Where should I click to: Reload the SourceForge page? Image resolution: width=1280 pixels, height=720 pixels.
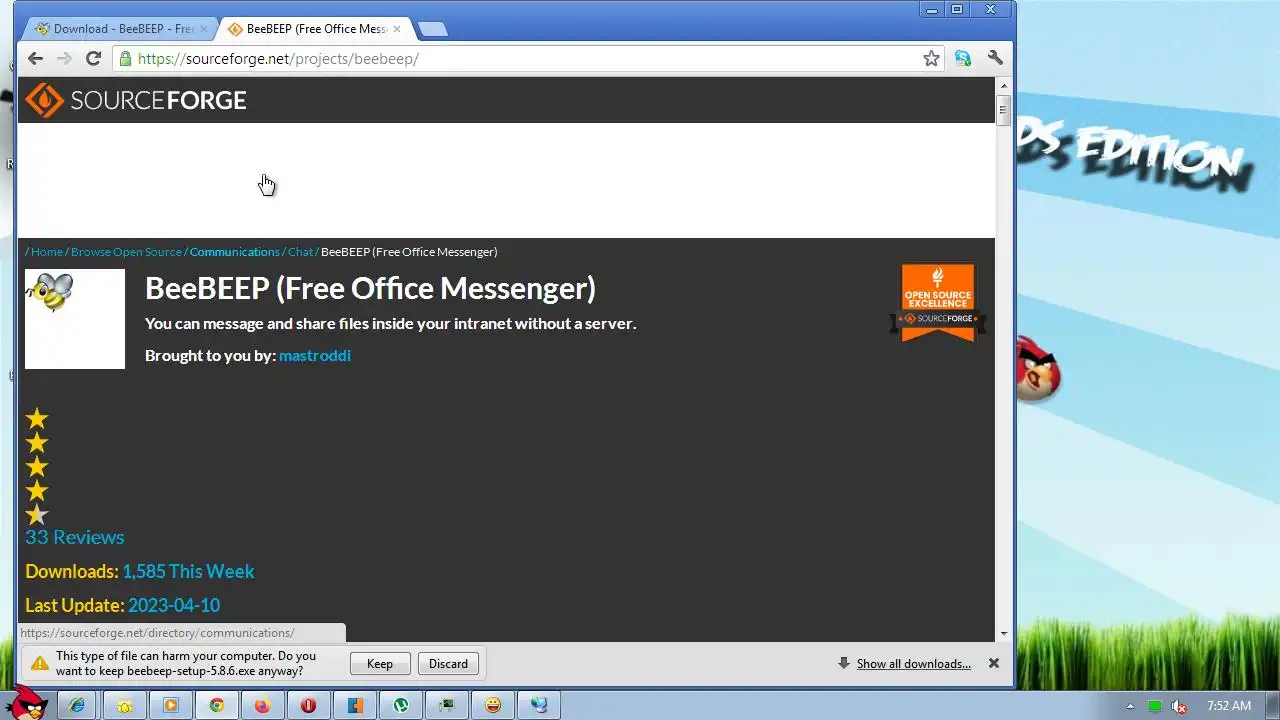click(x=93, y=59)
